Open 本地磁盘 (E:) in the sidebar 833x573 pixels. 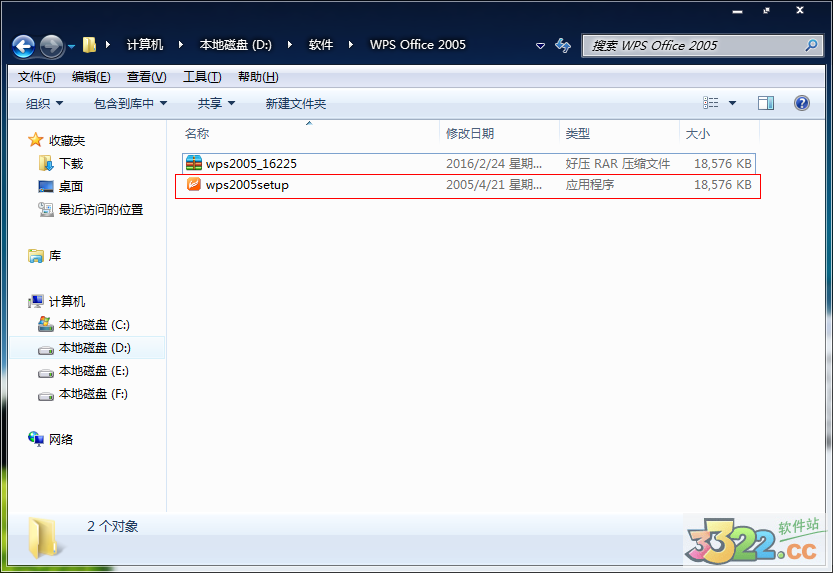(94, 371)
